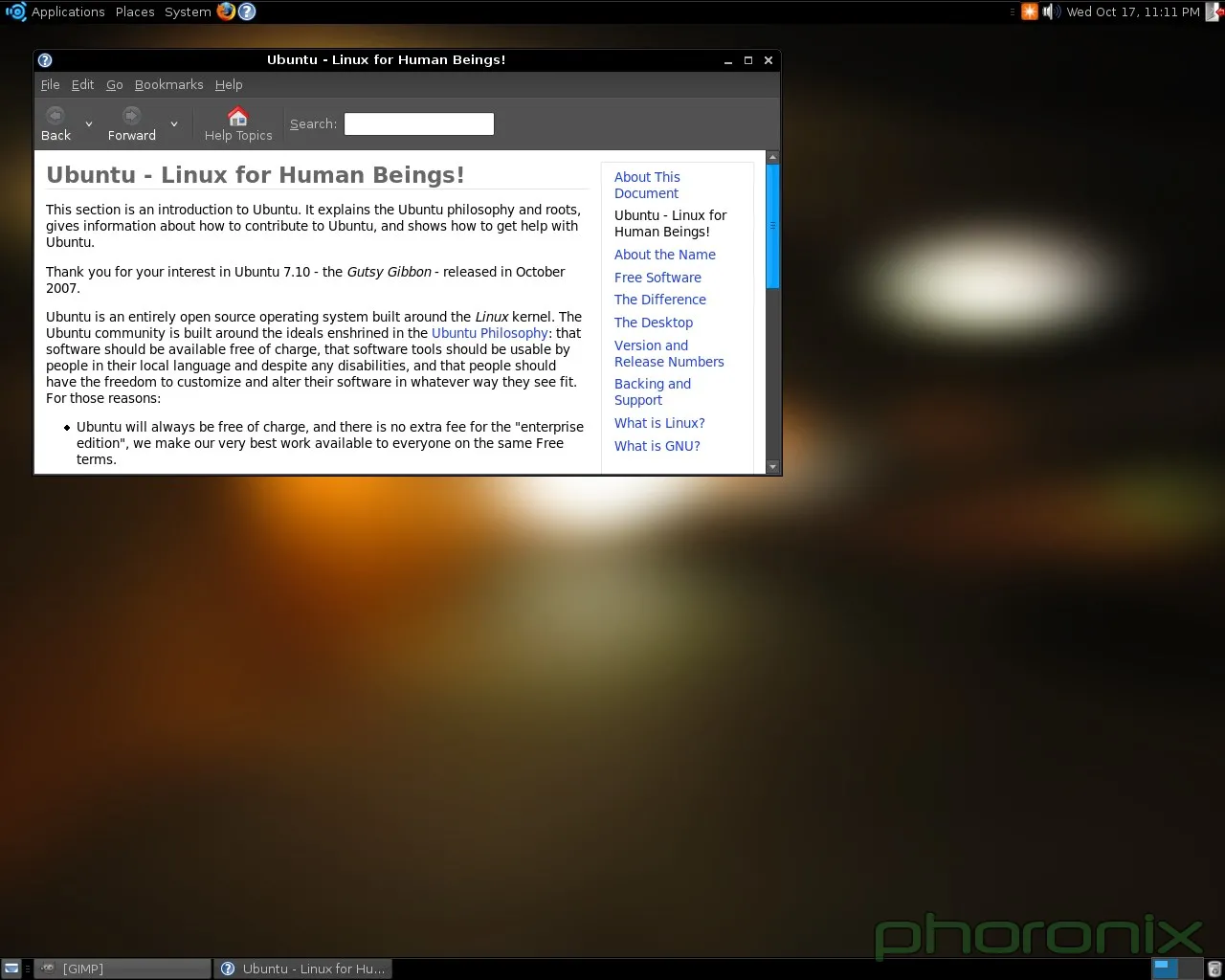Click the date and time clock
Viewport: 1225px width, 980px height.
pyautogui.click(x=1133, y=11)
